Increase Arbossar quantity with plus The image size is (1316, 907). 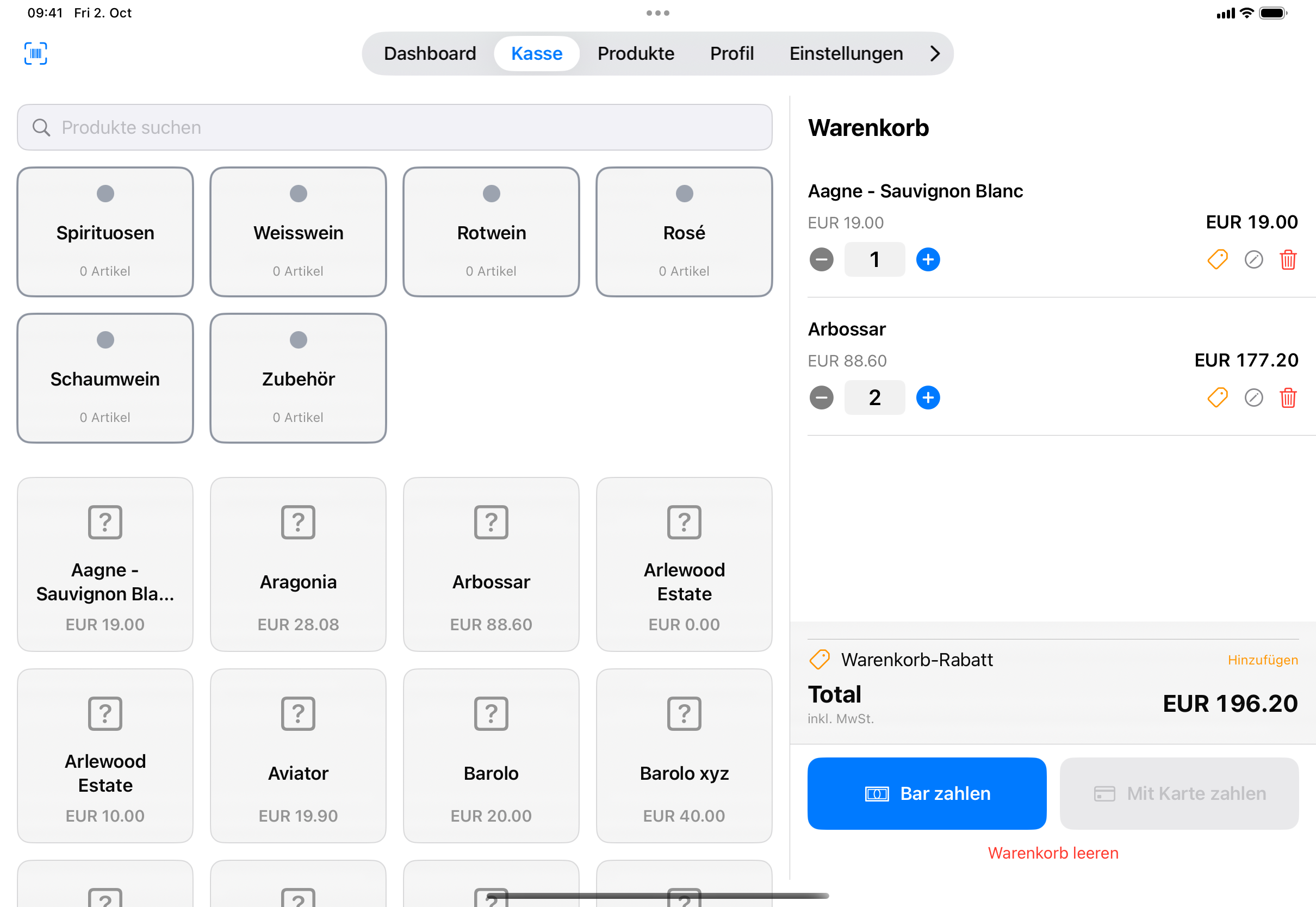click(928, 398)
